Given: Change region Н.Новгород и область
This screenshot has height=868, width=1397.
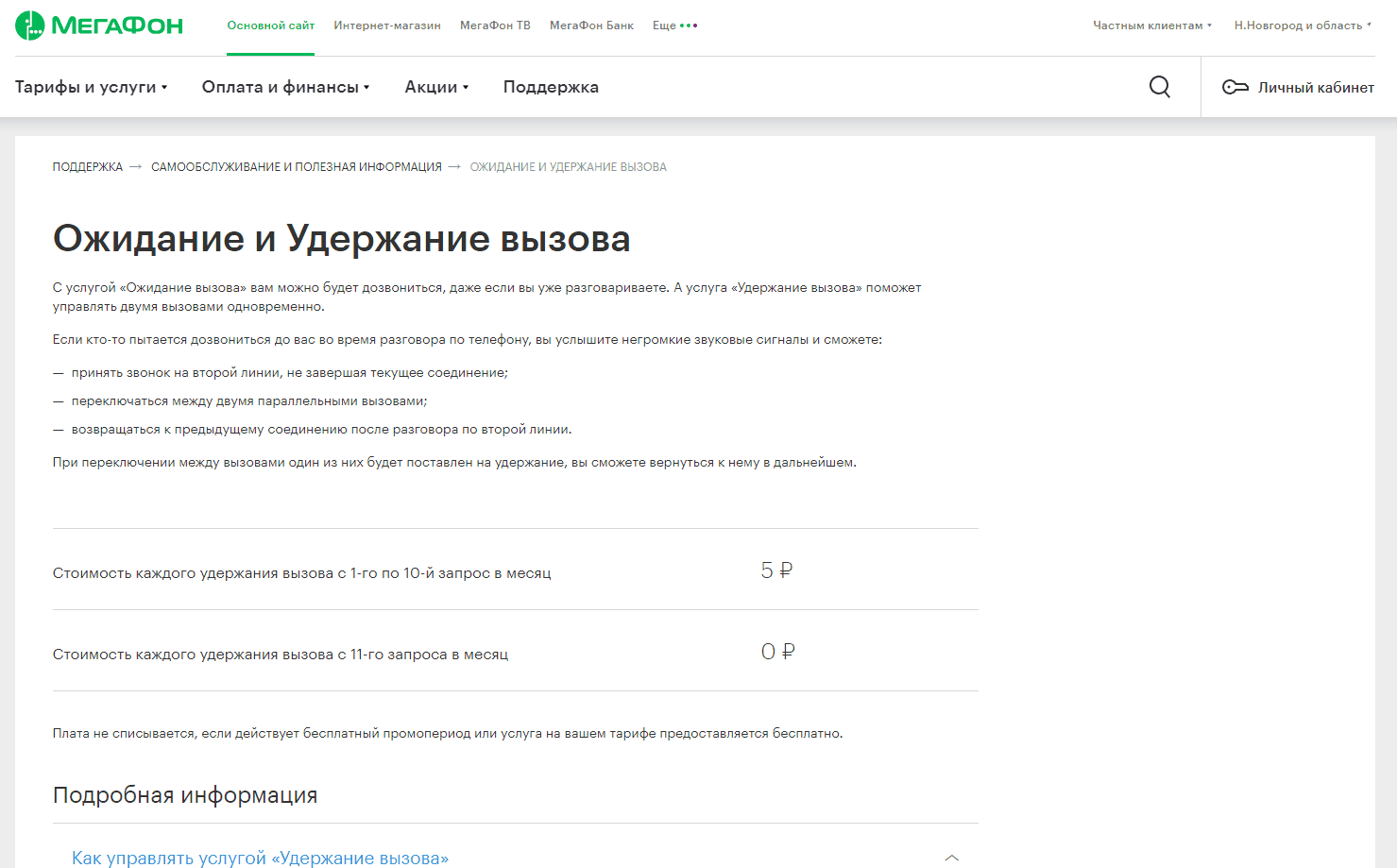Looking at the screenshot, I should point(1303,26).
